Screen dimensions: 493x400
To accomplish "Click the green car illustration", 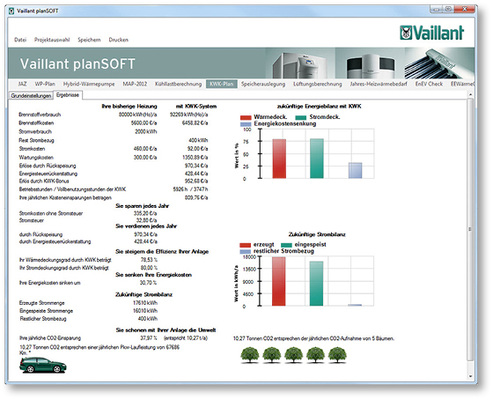I will [x=43, y=365].
